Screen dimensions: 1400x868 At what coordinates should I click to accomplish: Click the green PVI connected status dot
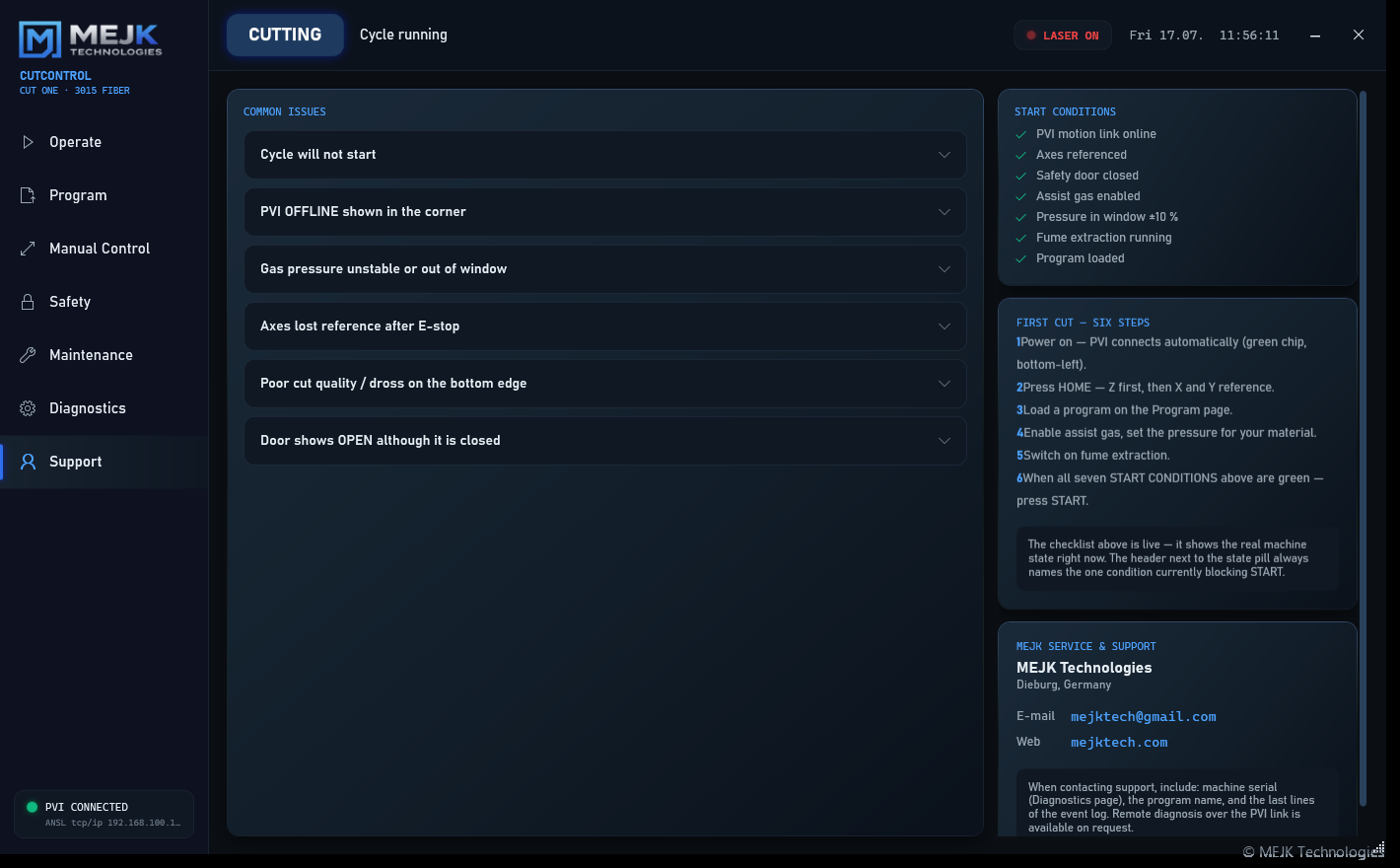point(32,807)
